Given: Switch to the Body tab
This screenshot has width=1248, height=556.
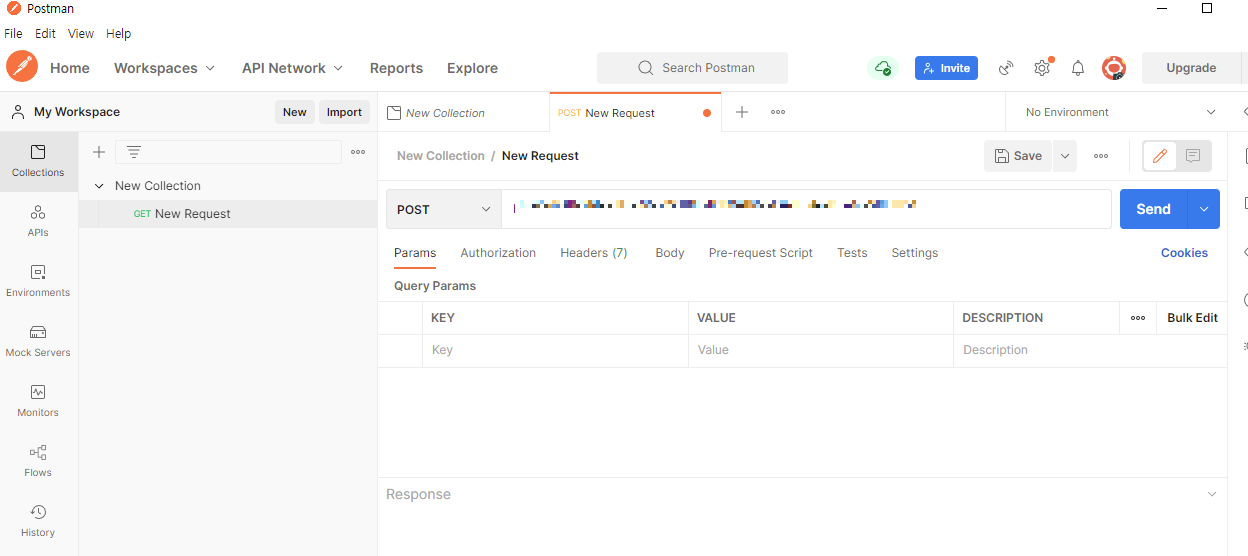Looking at the screenshot, I should click(670, 253).
